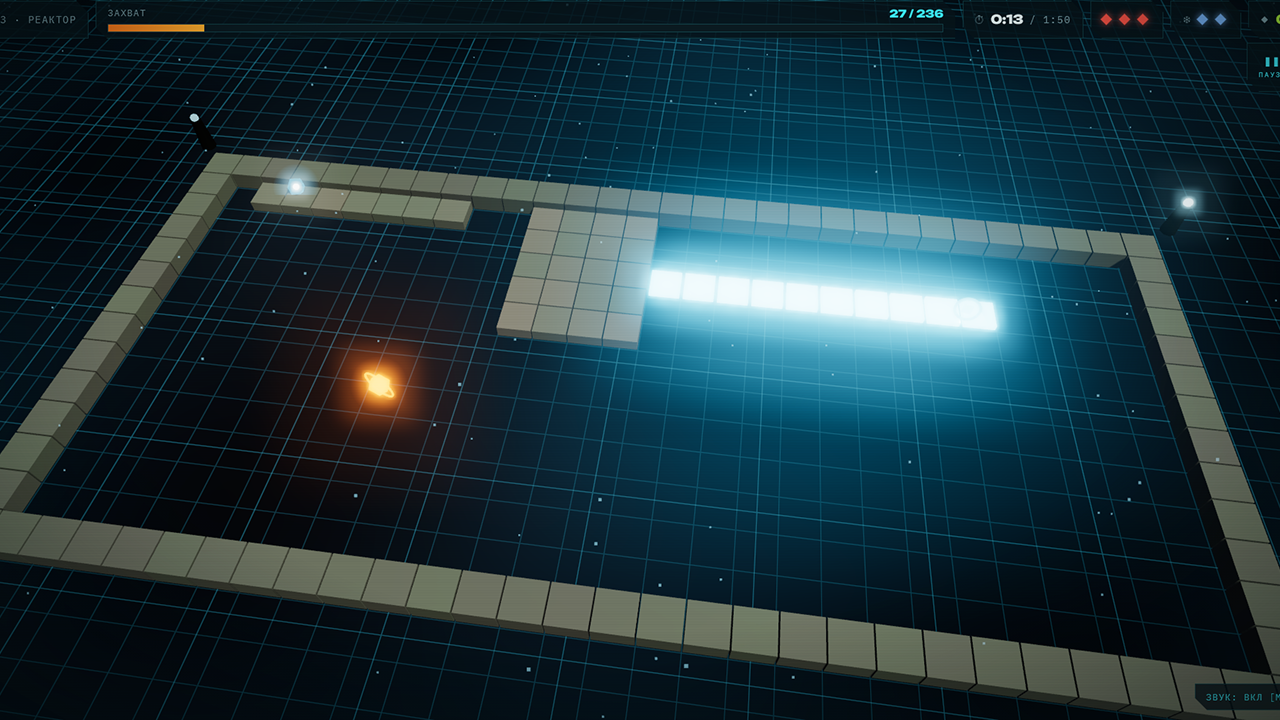This screenshot has height=720, width=1280.
Task: Click the glowing orange player orb
Action: pyautogui.click(x=378, y=384)
